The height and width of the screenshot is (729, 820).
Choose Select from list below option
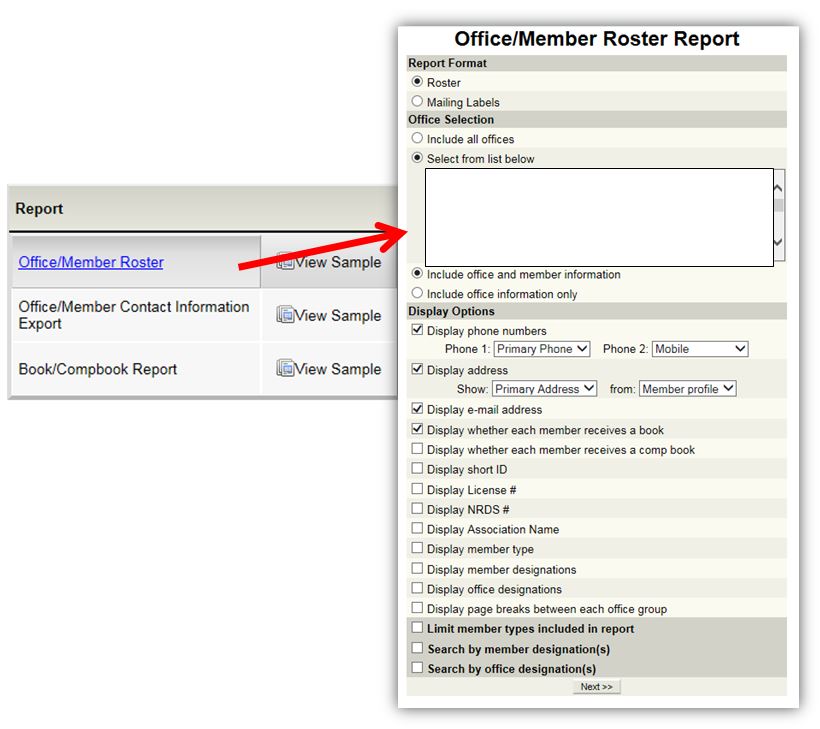(417, 157)
